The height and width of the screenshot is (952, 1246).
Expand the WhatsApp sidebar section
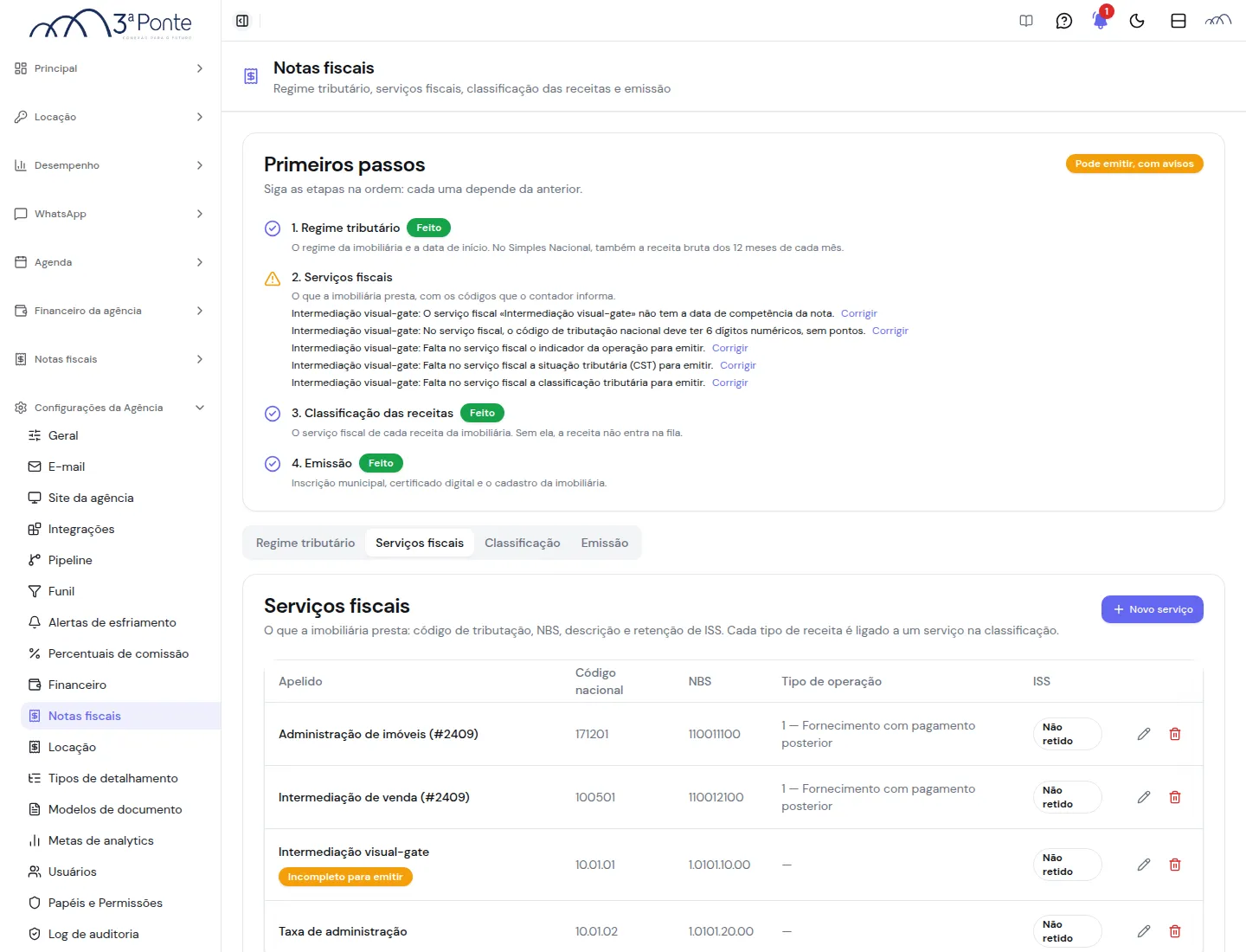pyautogui.click(x=110, y=214)
